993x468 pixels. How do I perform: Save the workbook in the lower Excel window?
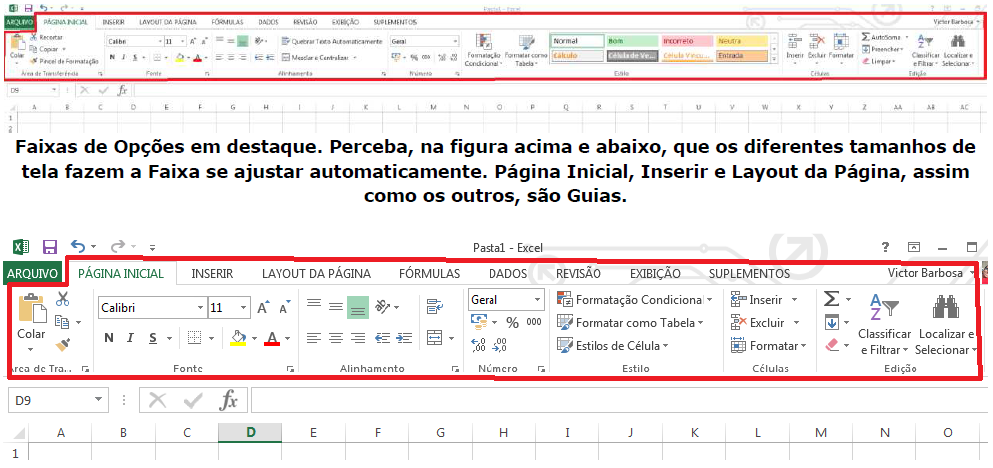50,247
